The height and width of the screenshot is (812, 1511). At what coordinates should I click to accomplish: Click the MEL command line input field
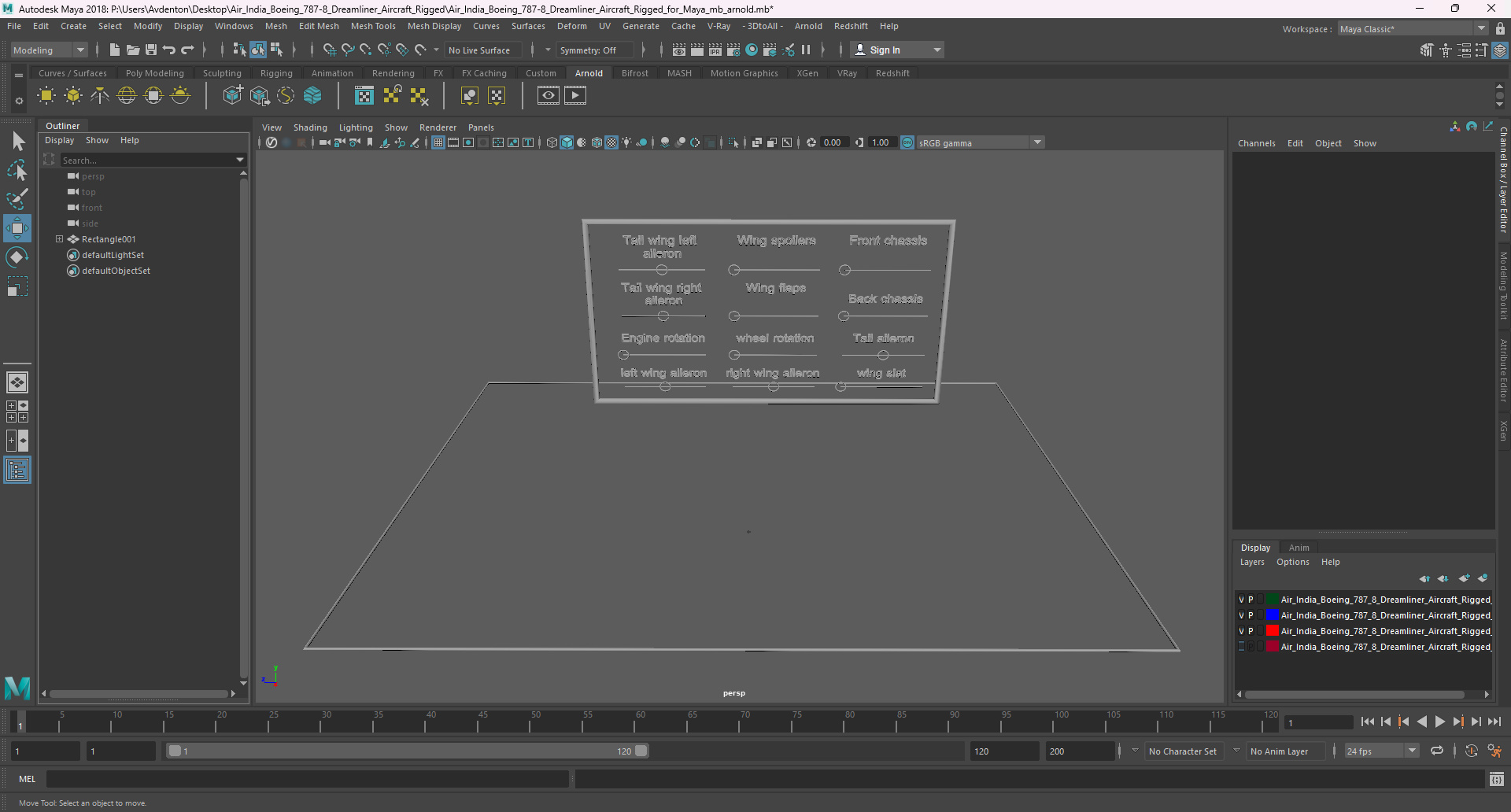coord(307,779)
